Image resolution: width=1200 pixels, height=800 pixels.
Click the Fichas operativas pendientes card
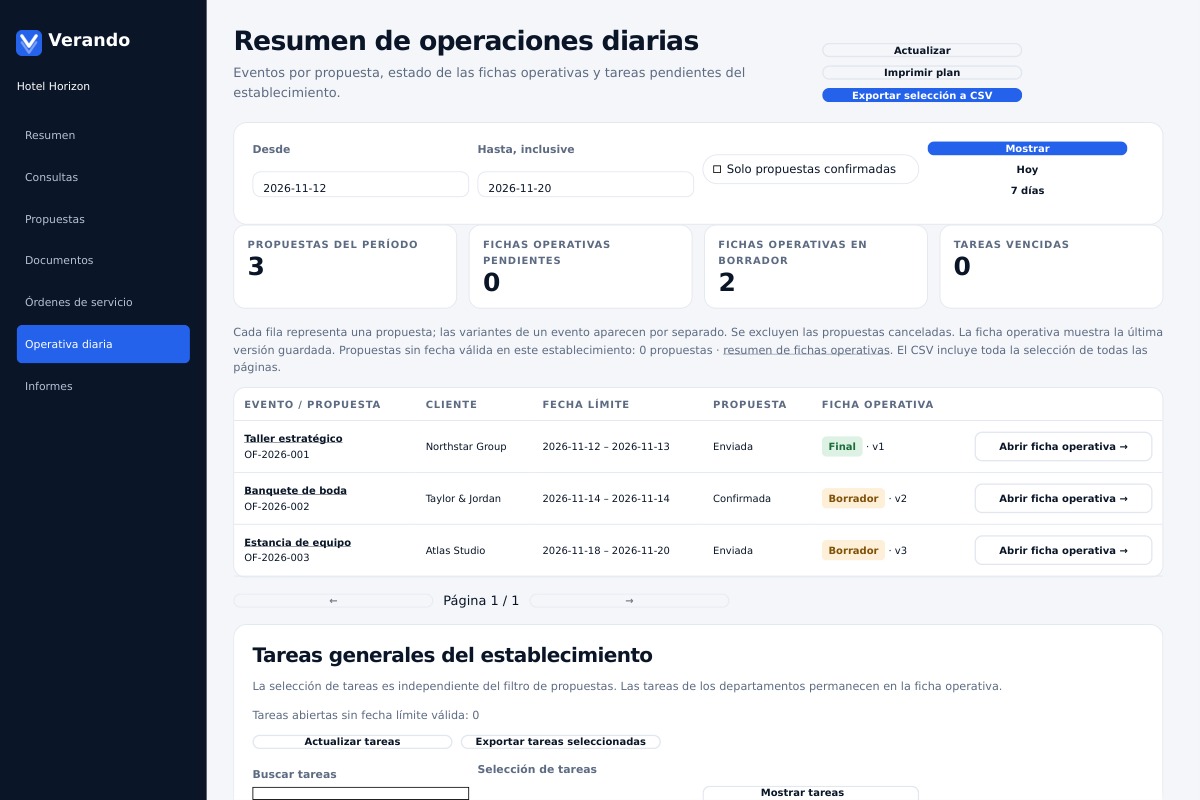(x=580, y=267)
